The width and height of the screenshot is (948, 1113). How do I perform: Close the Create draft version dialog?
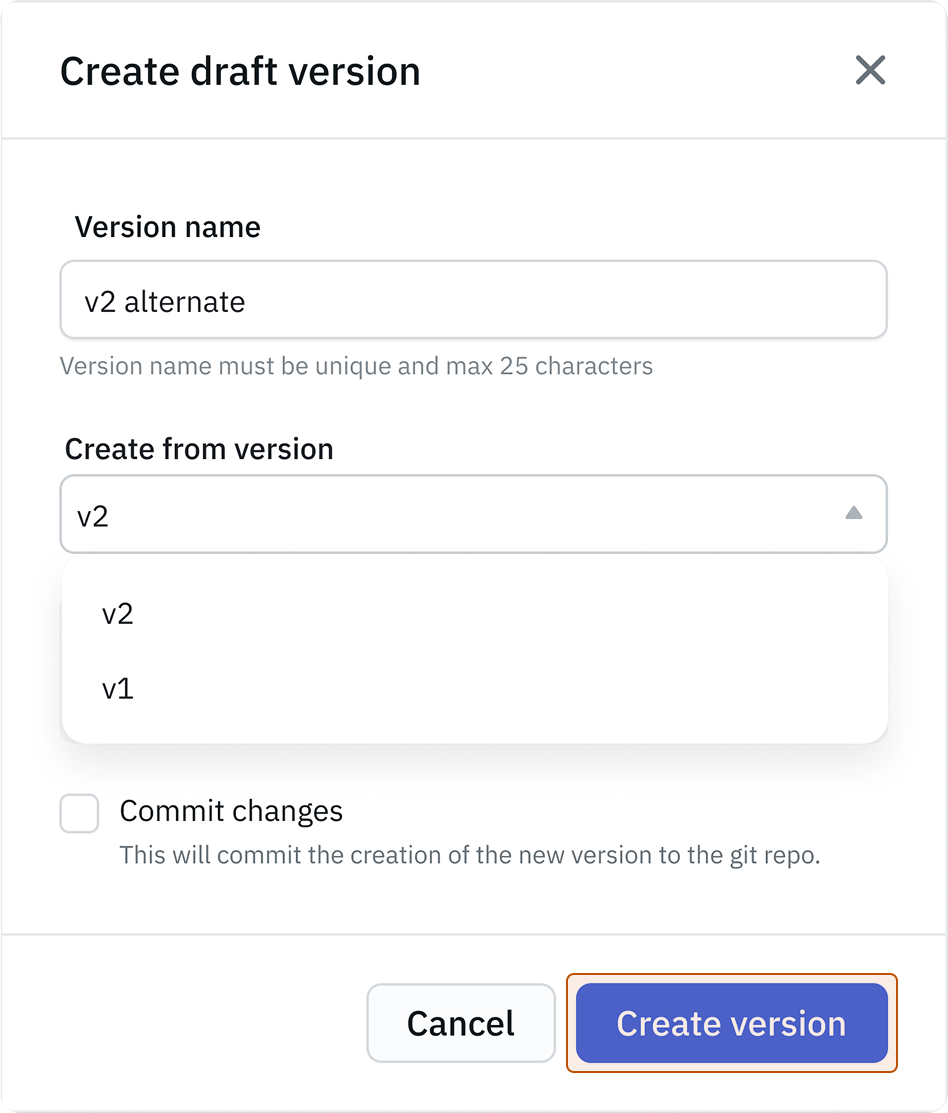pos(870,70)
